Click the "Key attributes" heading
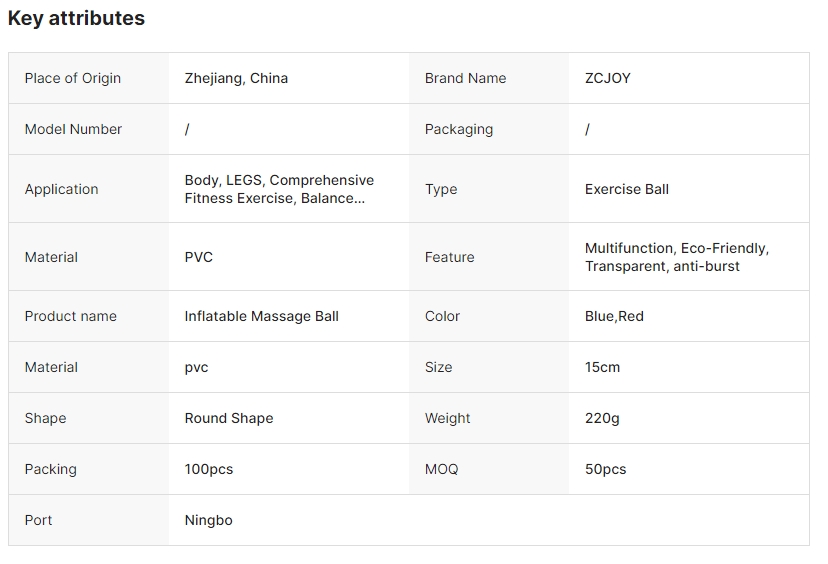Viewport: 828px width, 564px height. pos(76,18)
